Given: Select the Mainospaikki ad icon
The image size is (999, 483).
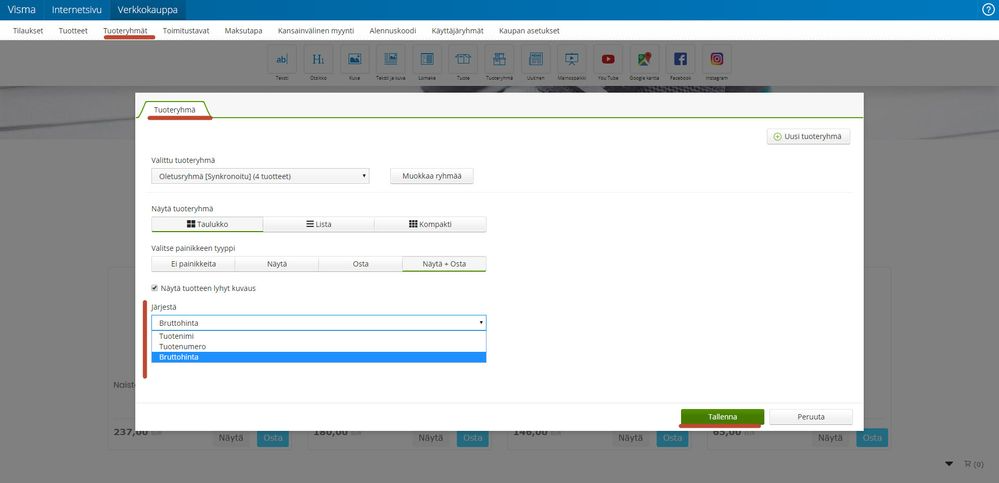Looking at the screenshot, I should click(x=572, y=59).
